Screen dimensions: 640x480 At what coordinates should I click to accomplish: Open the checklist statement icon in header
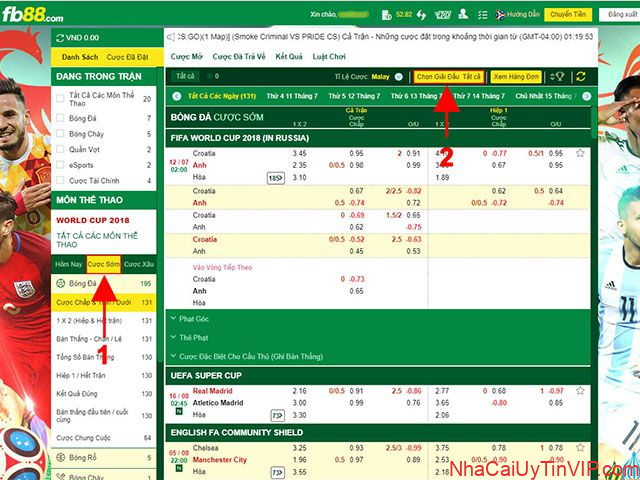point(483,15)
